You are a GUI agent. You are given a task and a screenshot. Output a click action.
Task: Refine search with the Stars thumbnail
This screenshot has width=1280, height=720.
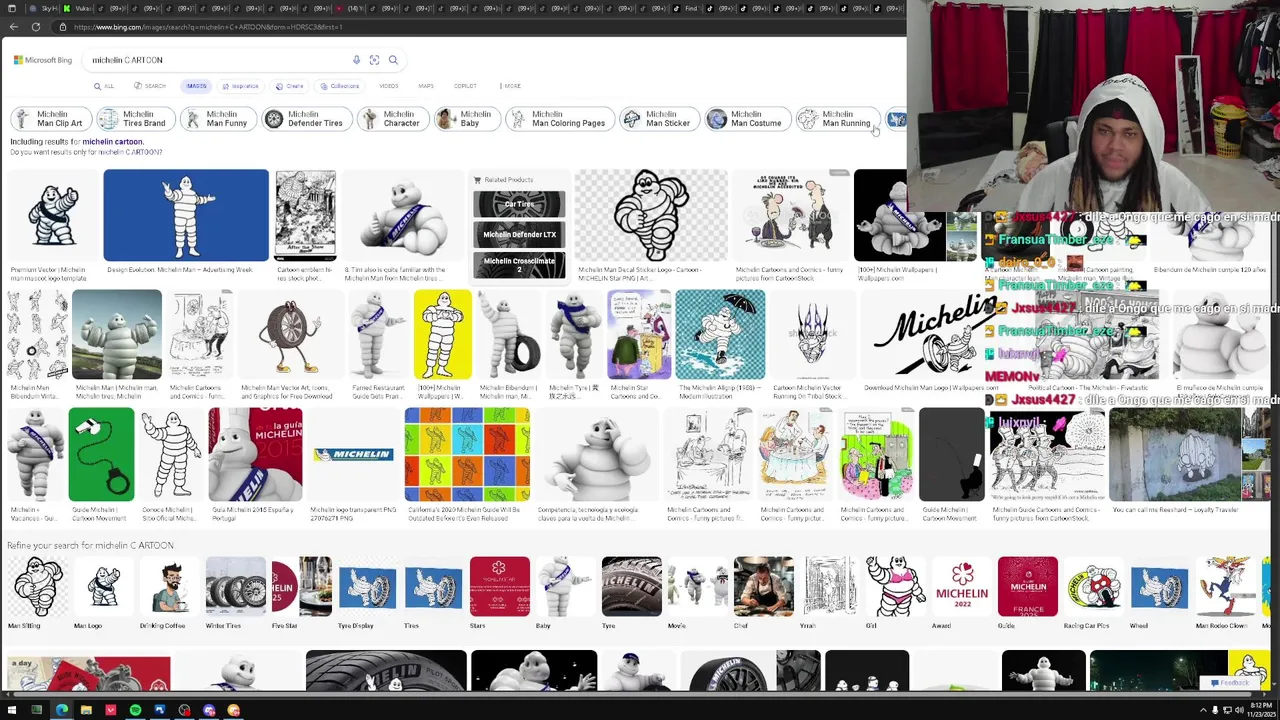(499, 586)
